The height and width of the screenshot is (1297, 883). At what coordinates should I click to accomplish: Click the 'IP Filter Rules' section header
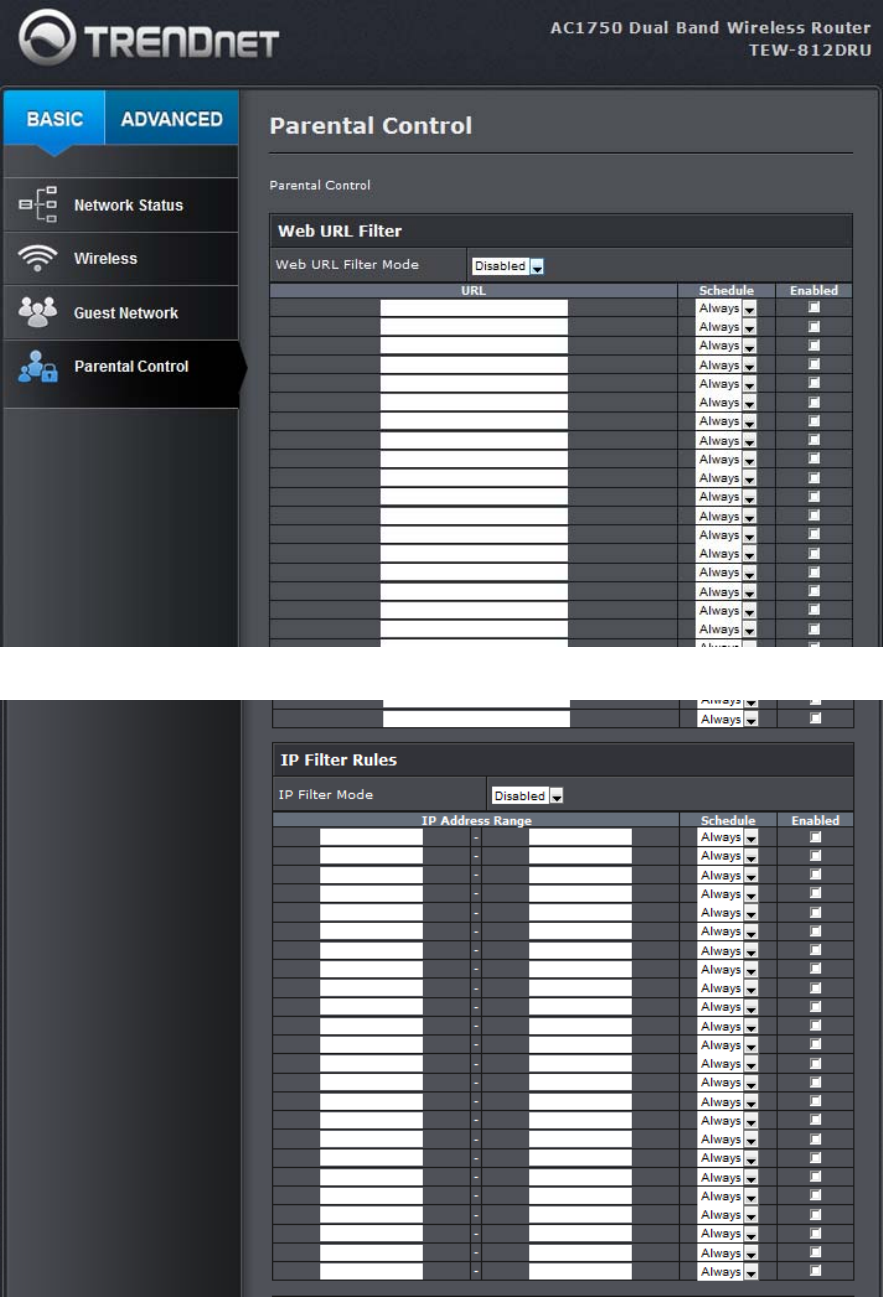337,760
